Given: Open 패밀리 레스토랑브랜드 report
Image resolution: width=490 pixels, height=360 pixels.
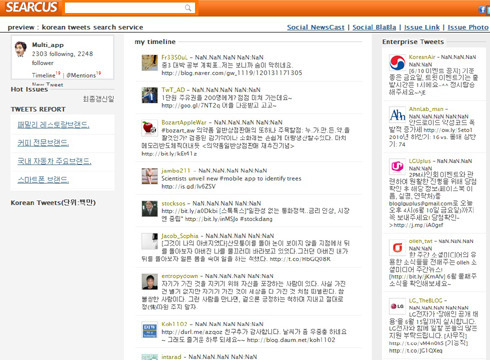Looking at the screenshot, I should click(53, 125).
